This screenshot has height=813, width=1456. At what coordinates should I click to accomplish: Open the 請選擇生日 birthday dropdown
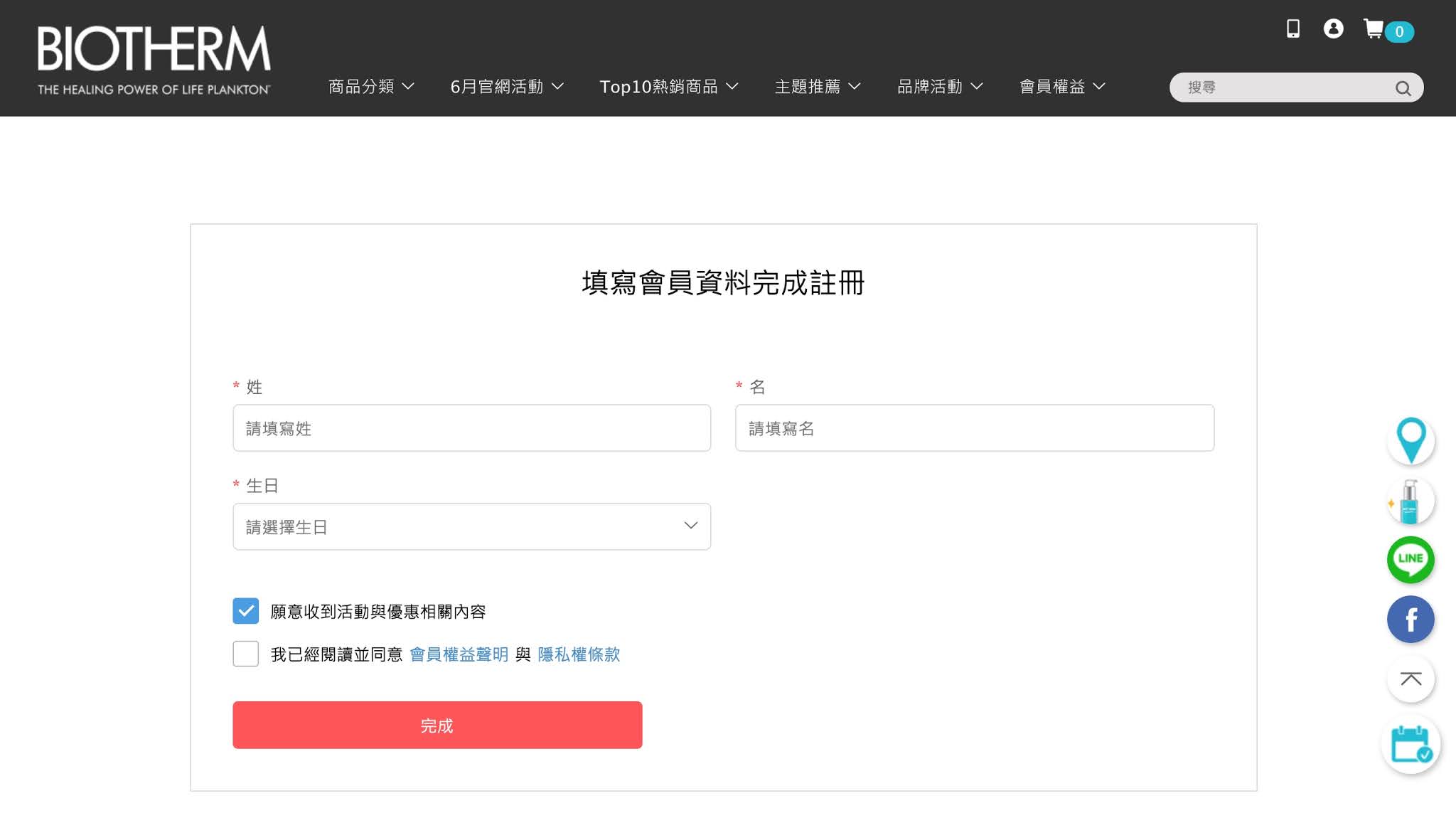click(471, 526)
